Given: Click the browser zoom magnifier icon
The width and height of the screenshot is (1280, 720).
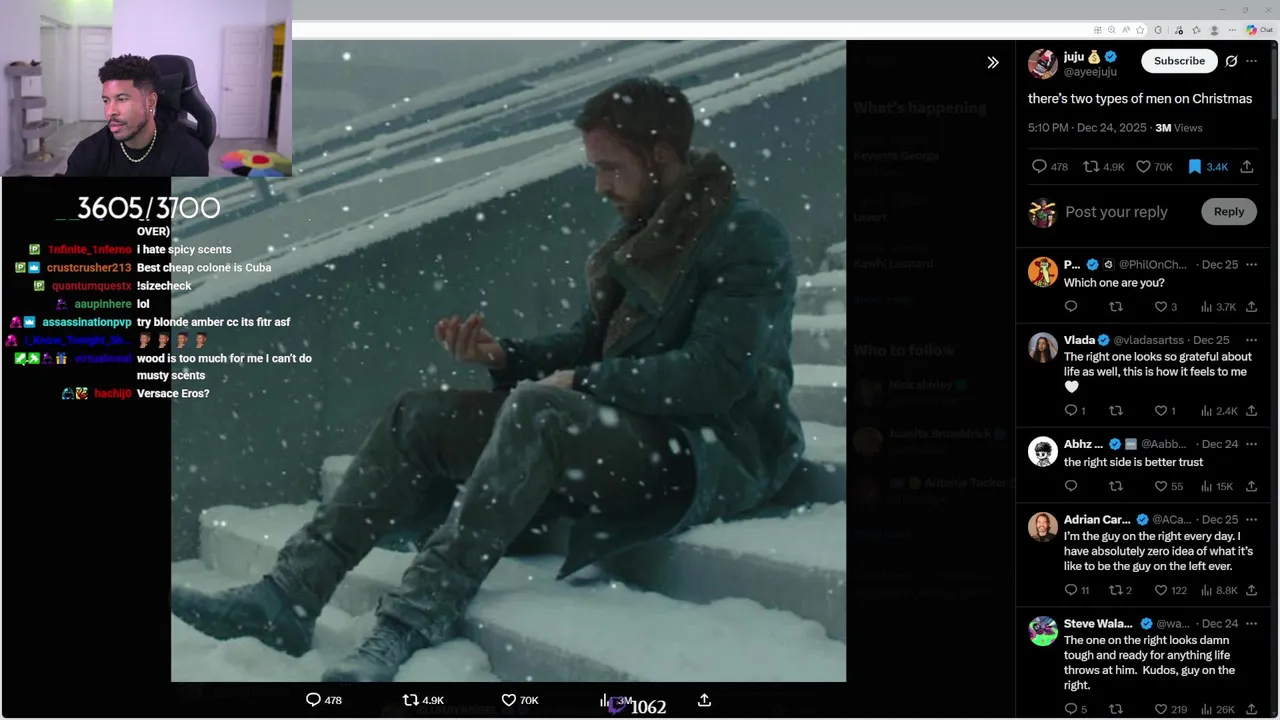Looking at the screenshot, I should (1112, 30).
